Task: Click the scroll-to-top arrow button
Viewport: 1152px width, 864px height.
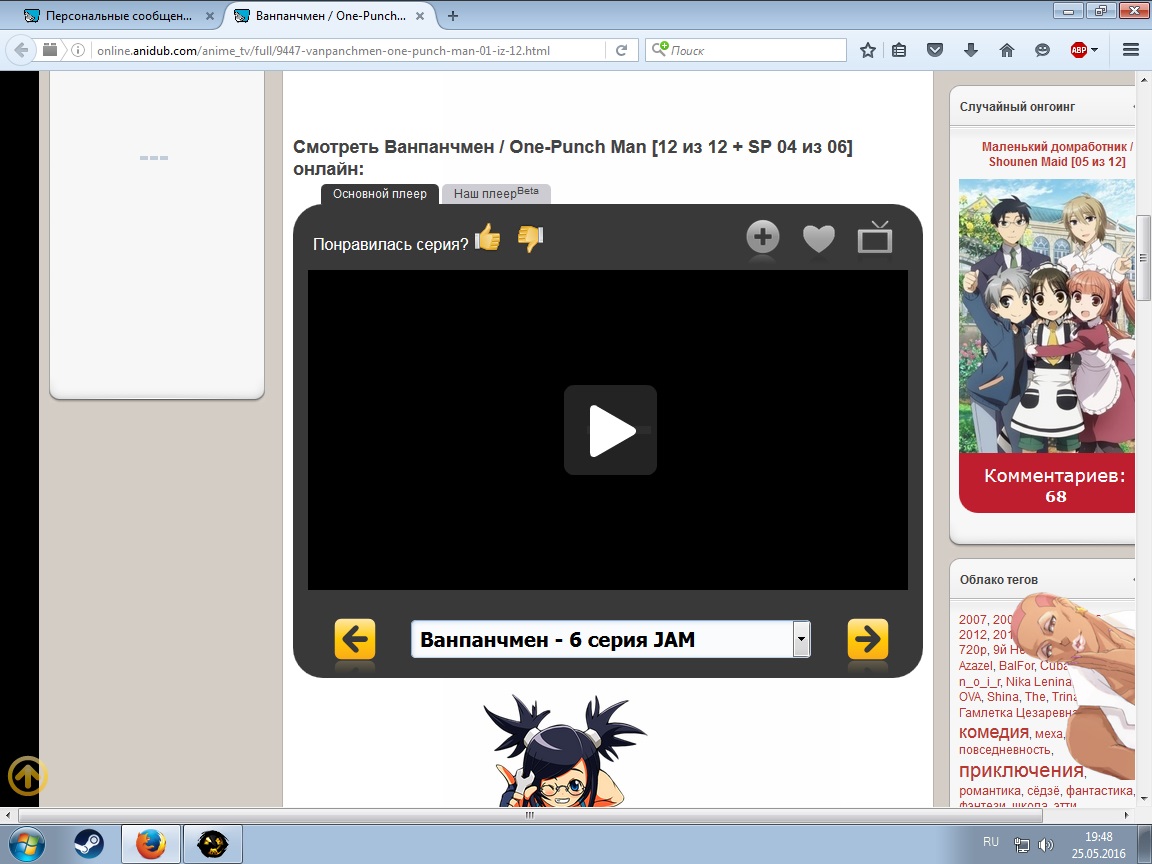Action: [28, 776]
